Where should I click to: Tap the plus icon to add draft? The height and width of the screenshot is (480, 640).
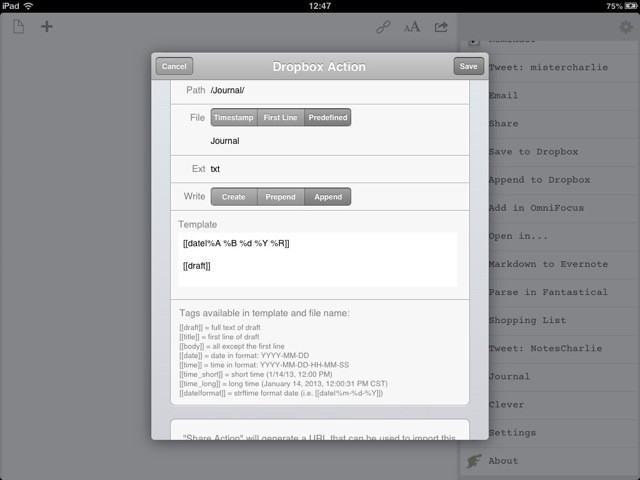click(x=46, y=27)
